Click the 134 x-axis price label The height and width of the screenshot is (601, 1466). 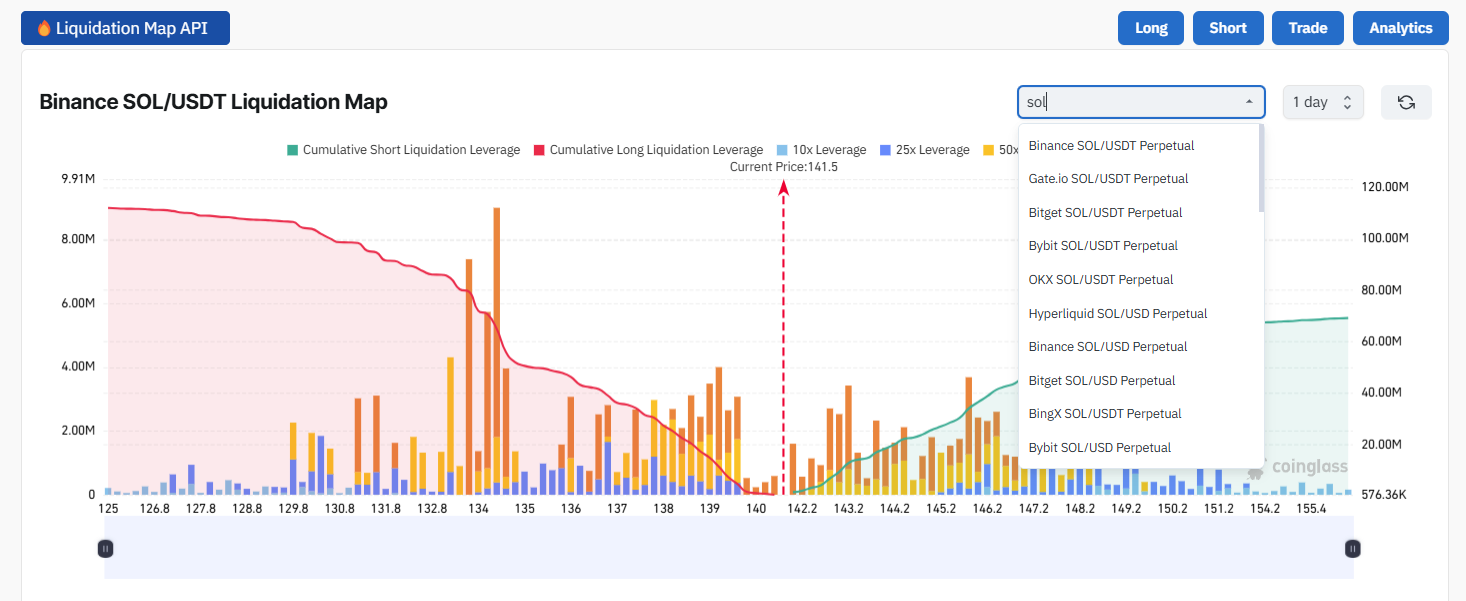pos(478,508)
